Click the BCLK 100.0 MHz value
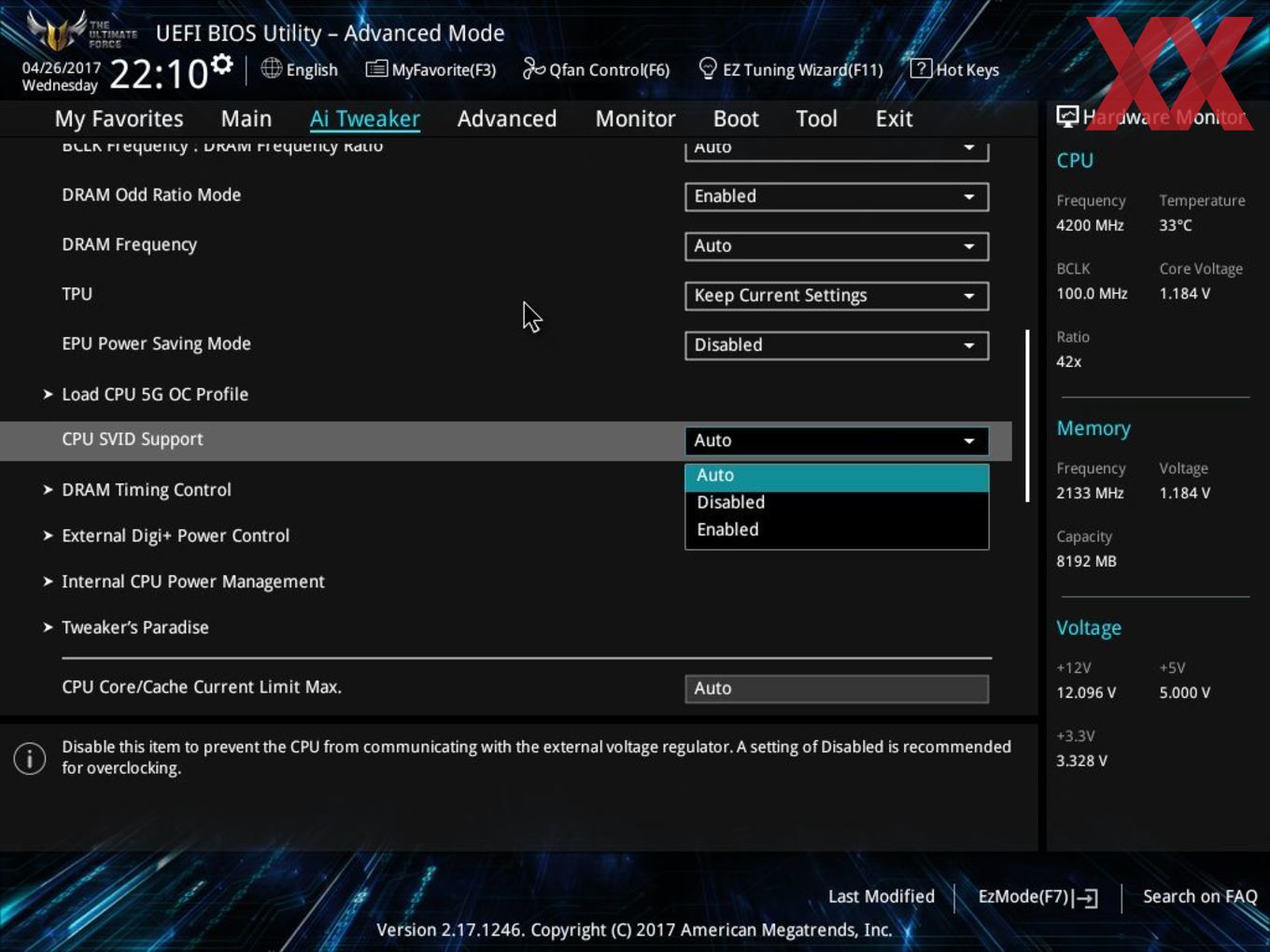The image size is (1270, 952). tap(1092, 293)
